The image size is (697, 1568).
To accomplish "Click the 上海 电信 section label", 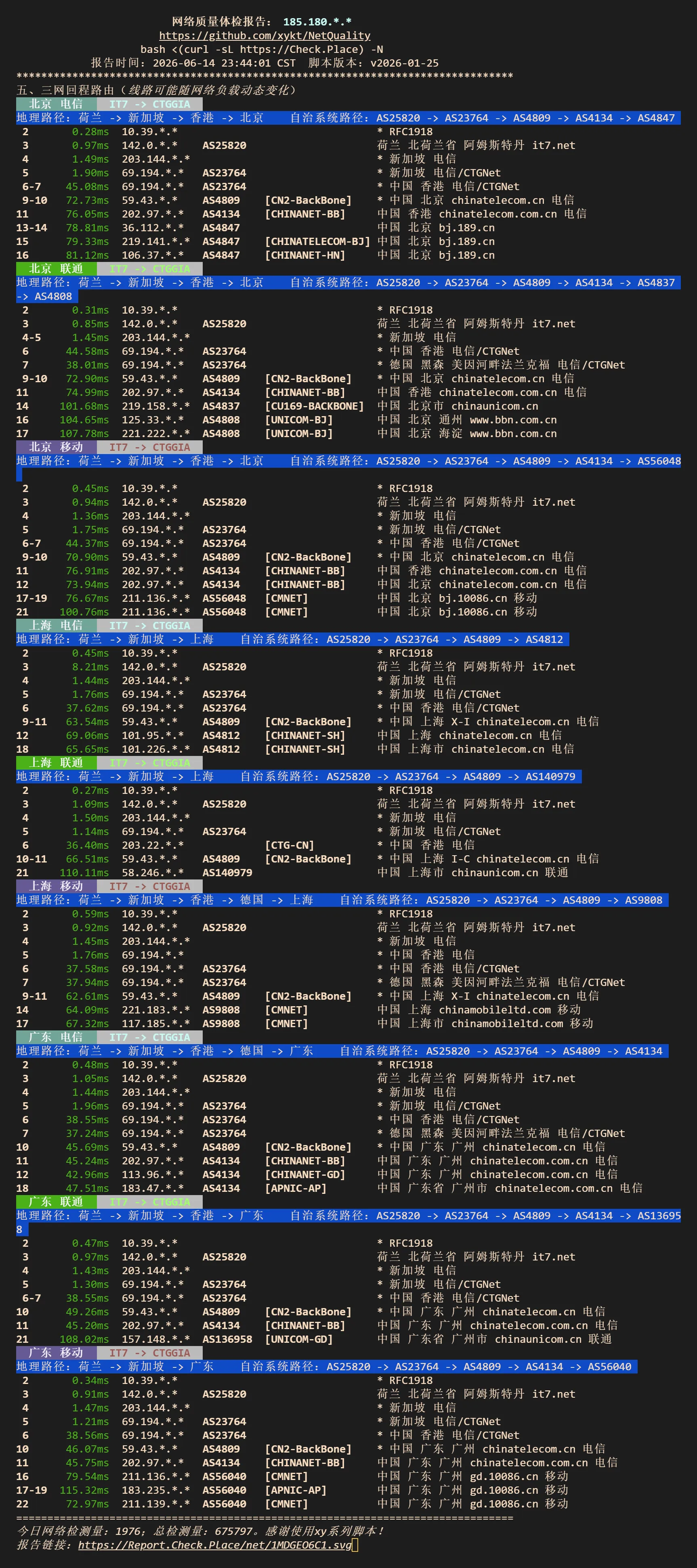I will pos(56,626).
